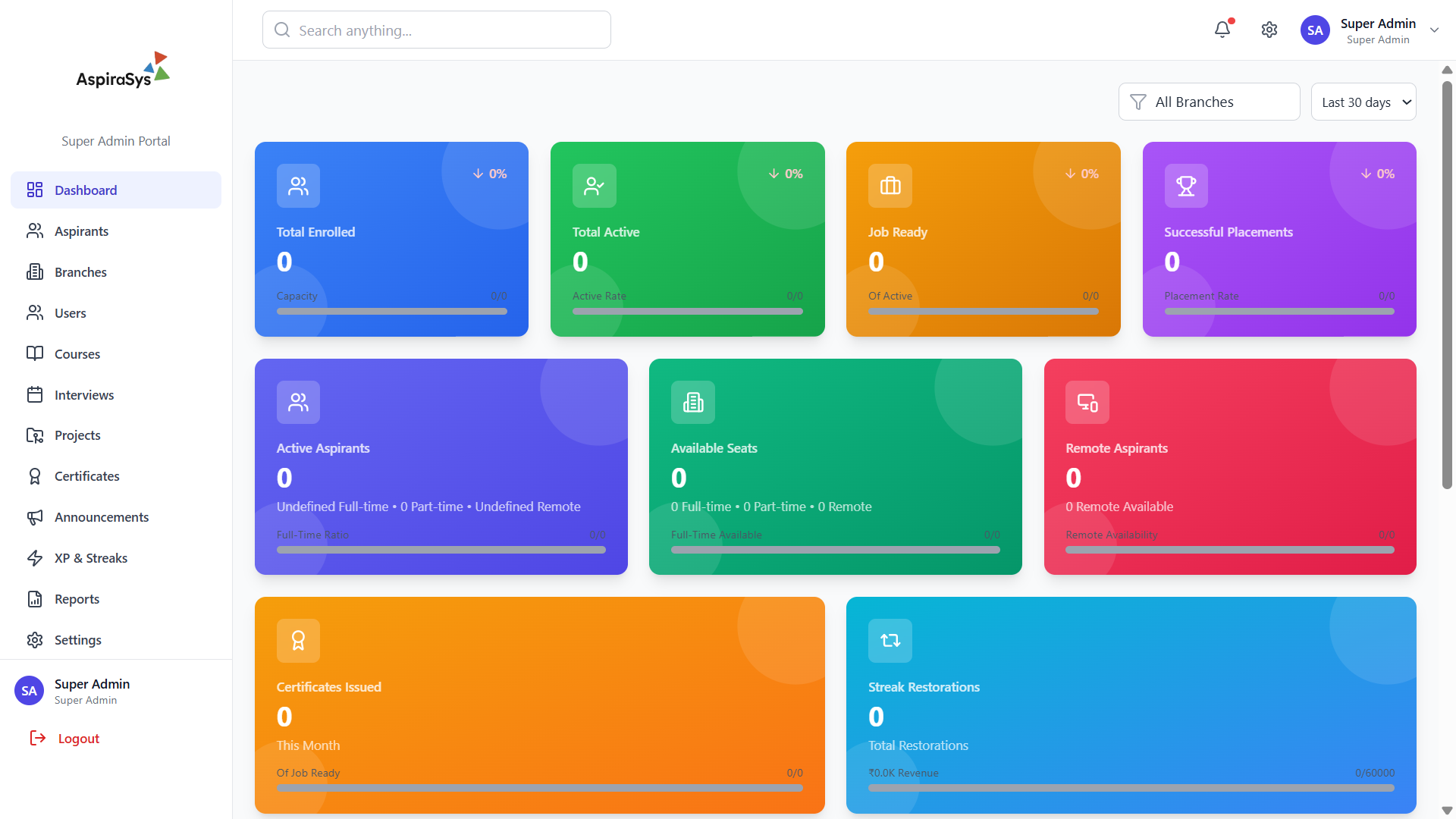Select Interviews from the sidebar

coord(83,395)
